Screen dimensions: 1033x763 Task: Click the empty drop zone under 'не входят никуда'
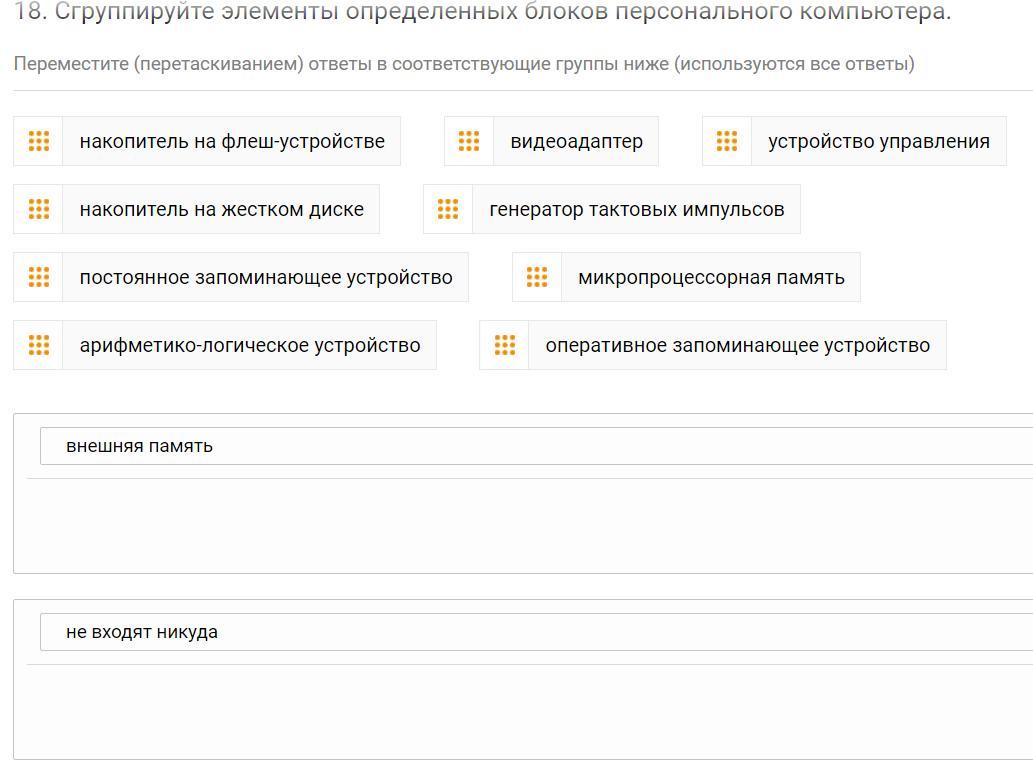(520, 710)
